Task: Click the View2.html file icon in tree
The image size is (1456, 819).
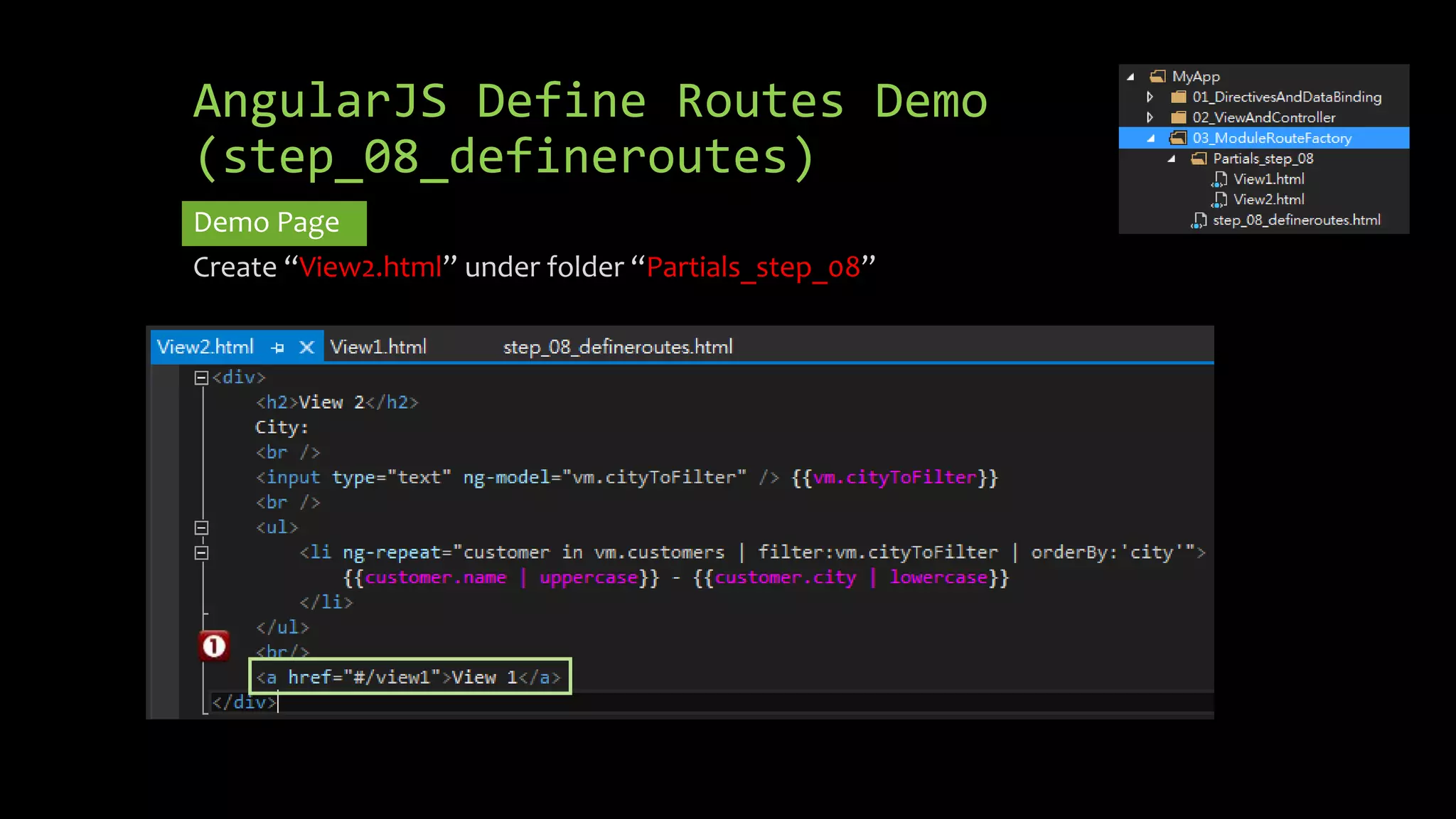Action: click(1219, 200)
